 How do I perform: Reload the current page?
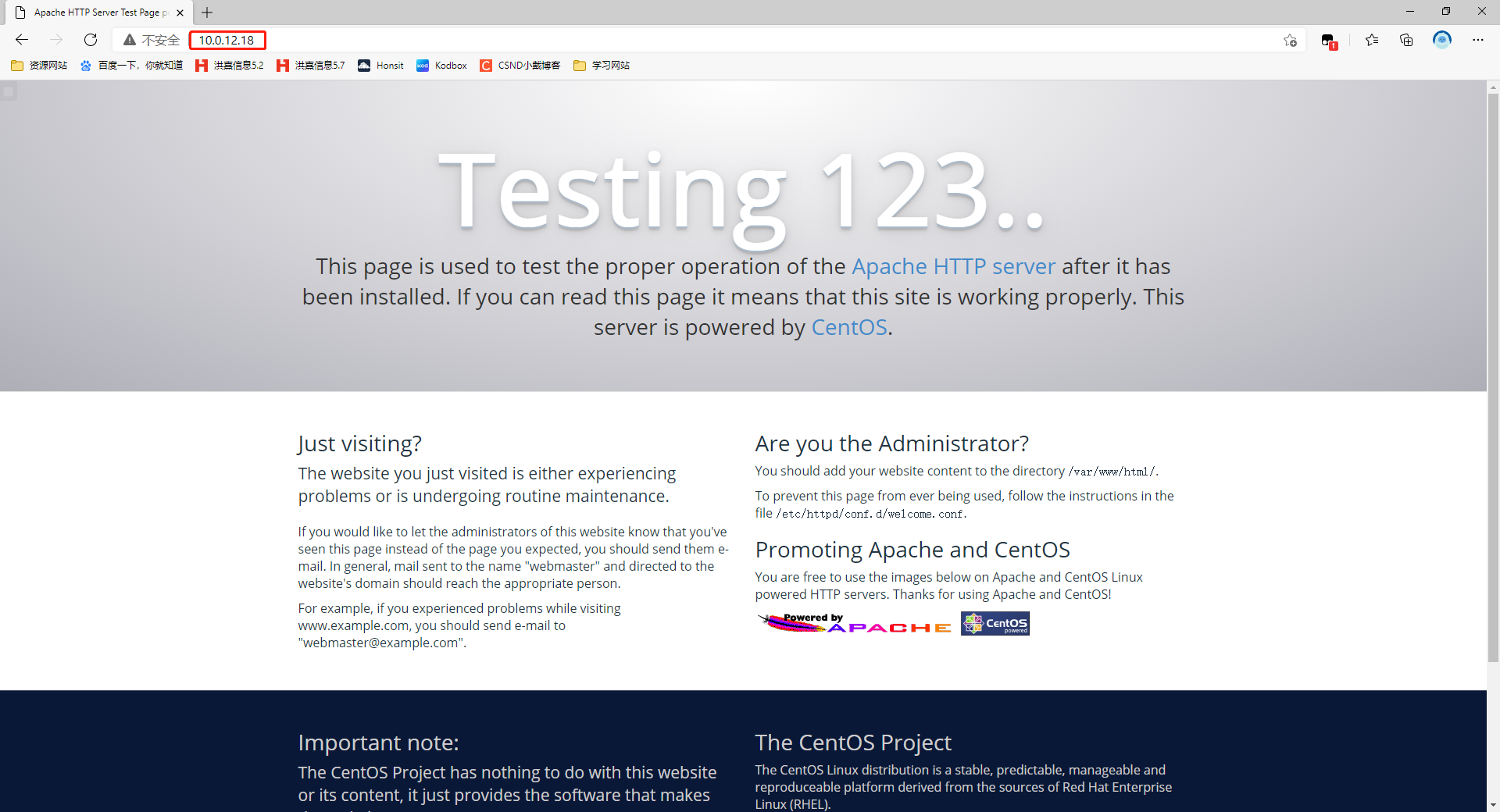click(x=91, y=40)
